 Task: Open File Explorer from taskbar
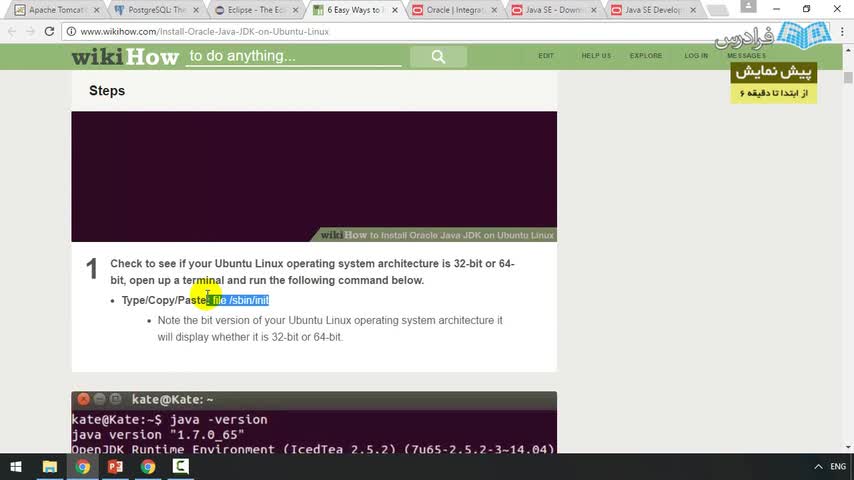50,467
